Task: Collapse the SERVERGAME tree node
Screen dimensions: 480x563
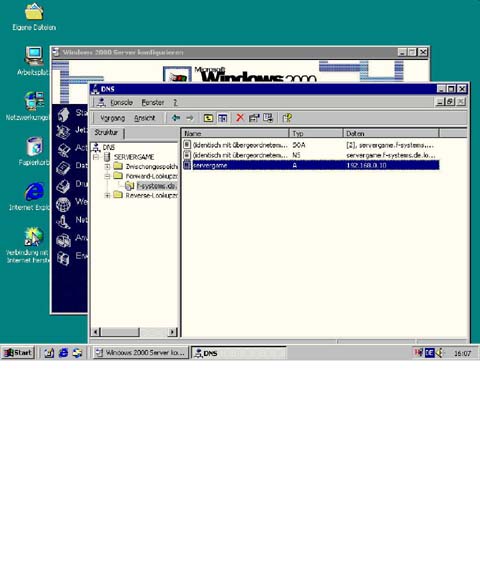Action: (96, 157)
